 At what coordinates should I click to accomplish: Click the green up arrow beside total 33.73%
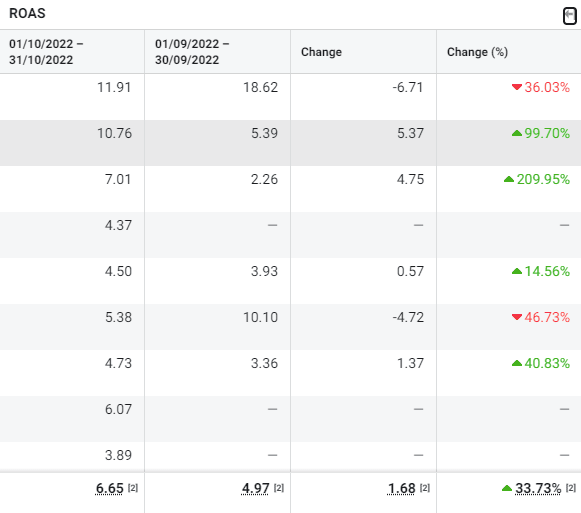(507, 488)
